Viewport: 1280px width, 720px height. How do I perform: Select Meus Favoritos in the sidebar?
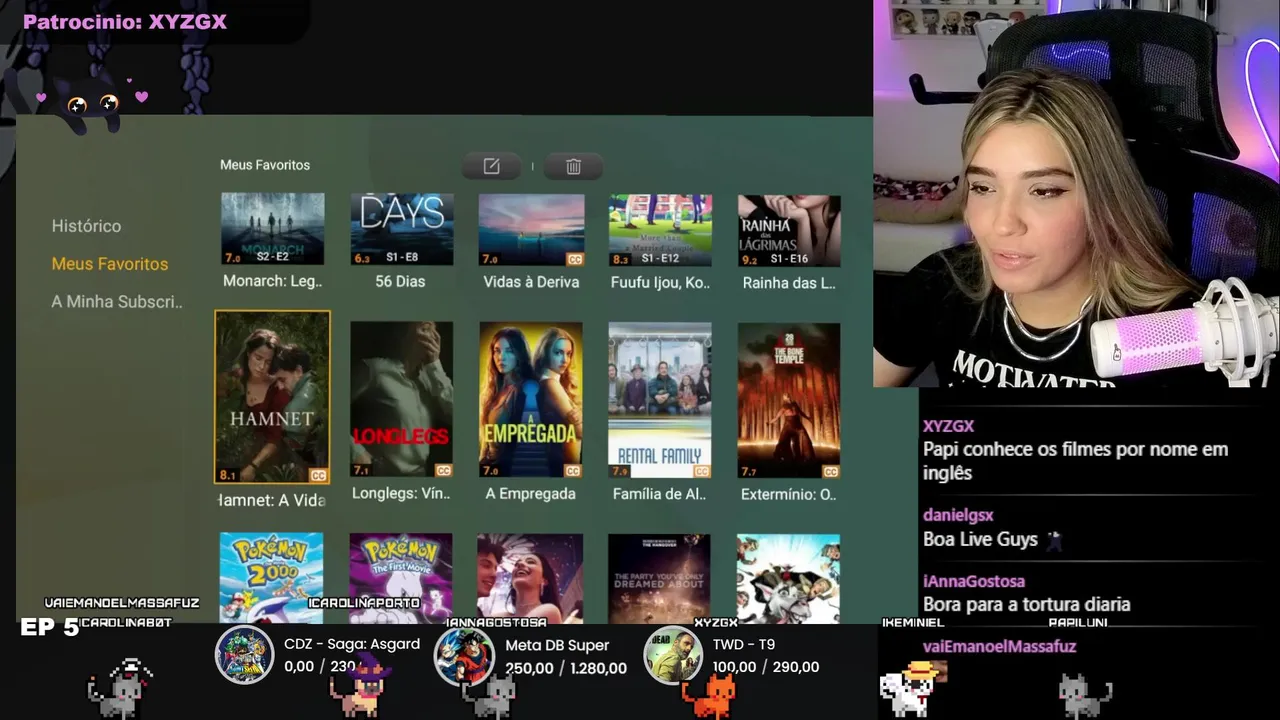(110, 264)
